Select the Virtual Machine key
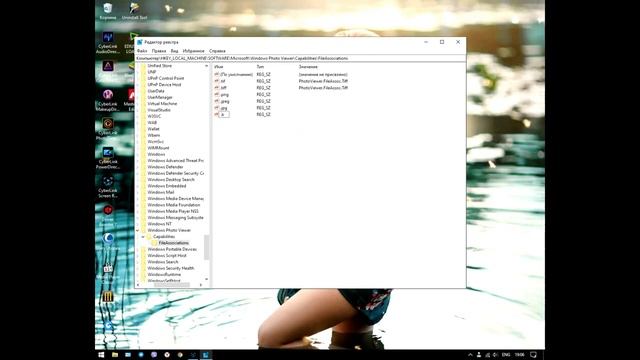 pos(162,104)
